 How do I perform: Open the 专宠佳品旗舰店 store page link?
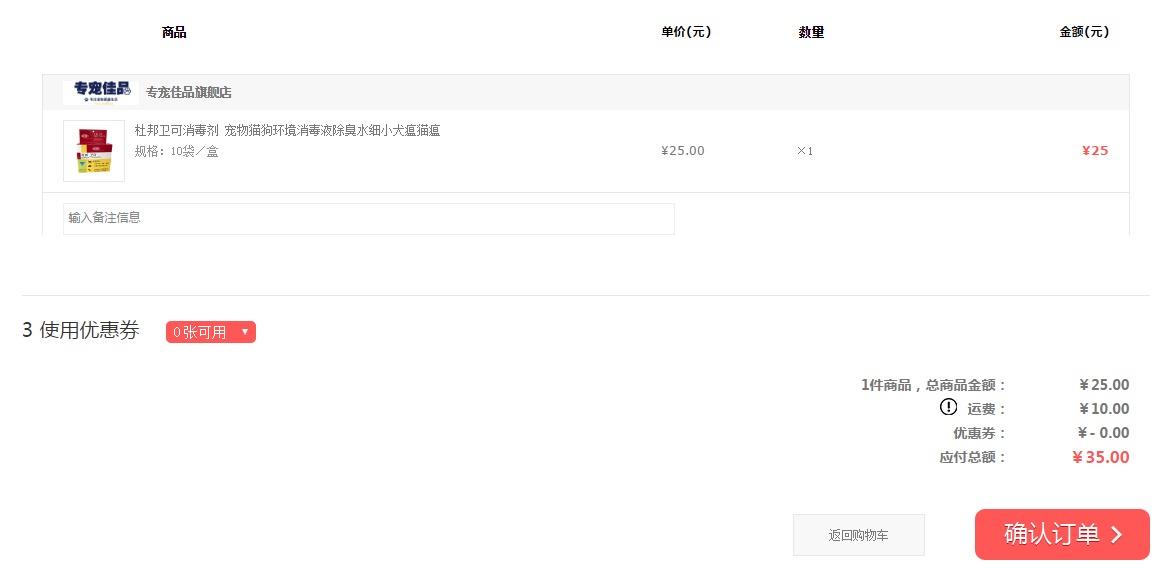click(x=189, y=93)
